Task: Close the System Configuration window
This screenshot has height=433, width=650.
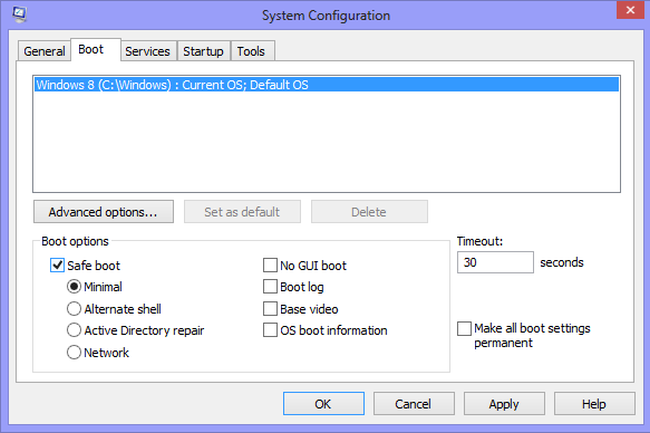Action: point(630,10)
